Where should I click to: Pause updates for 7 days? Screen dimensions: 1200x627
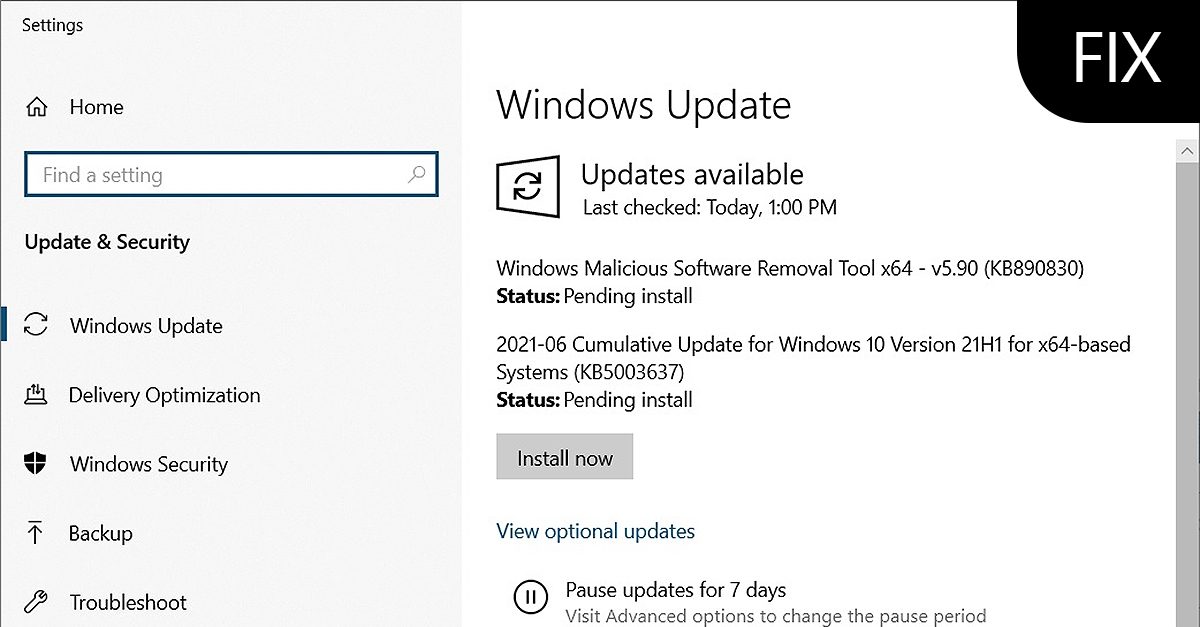[676, 589]
